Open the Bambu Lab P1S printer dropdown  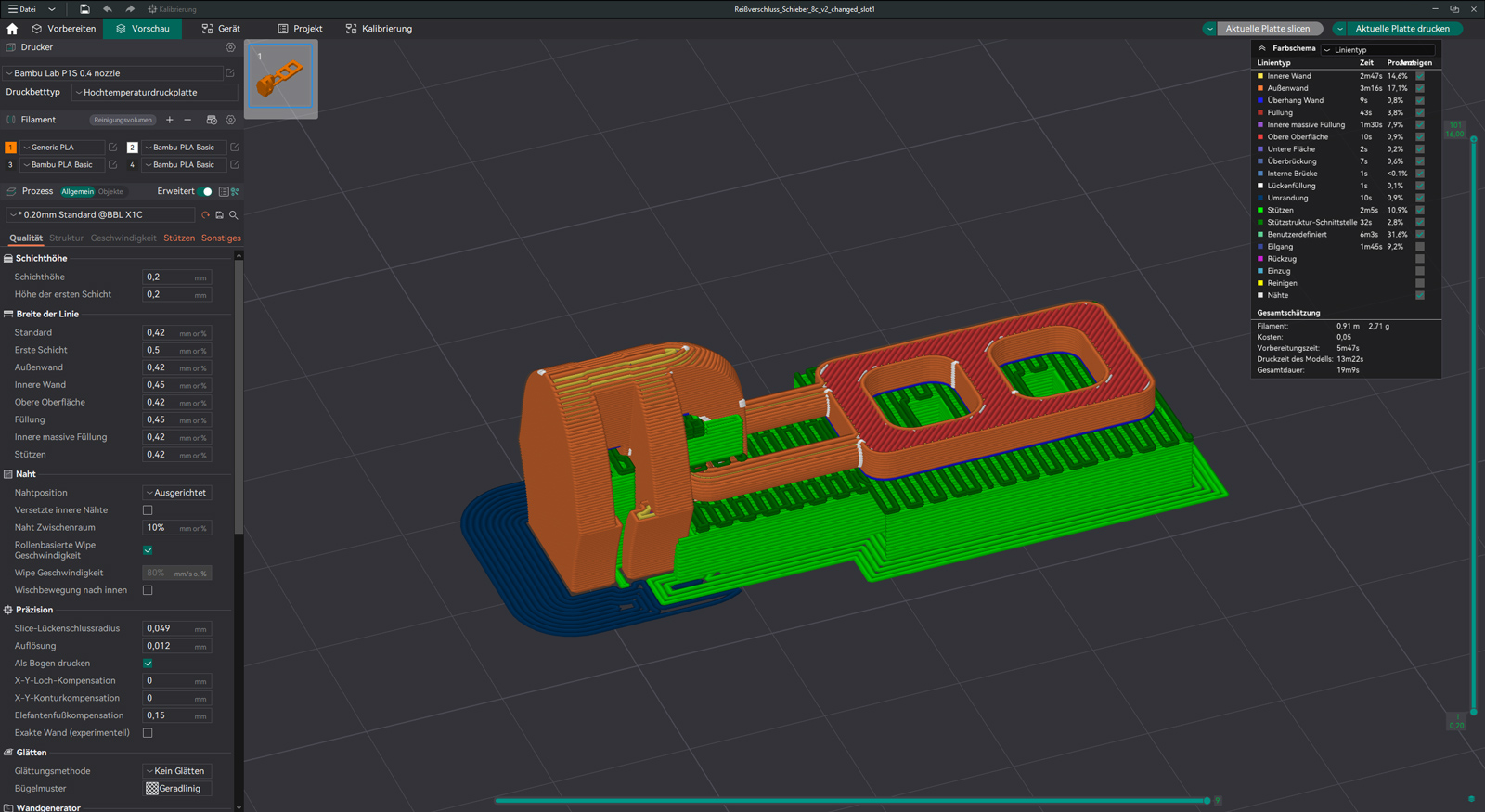click(112, 73)
